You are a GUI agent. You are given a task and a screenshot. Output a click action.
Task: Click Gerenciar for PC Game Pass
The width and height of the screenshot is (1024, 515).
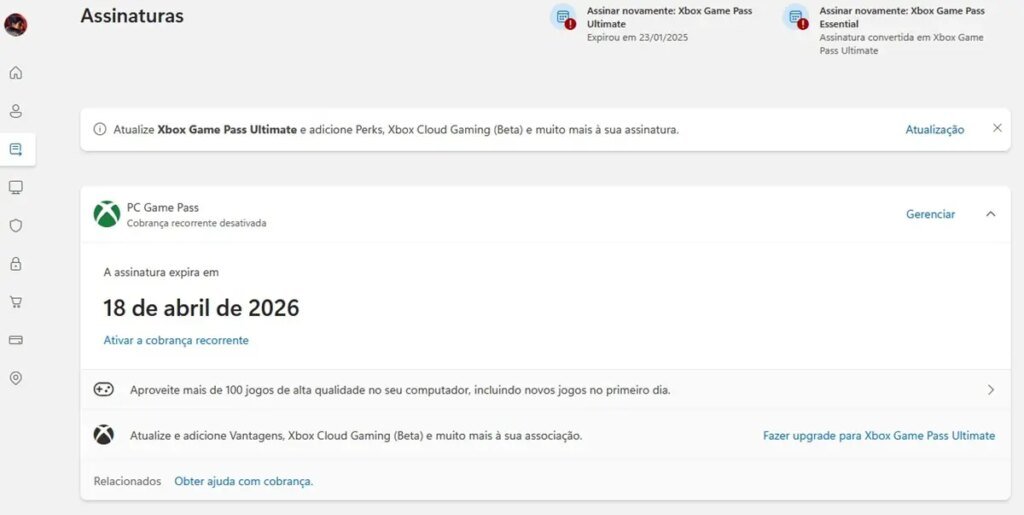pyautogui.click(x=930, y=214)
